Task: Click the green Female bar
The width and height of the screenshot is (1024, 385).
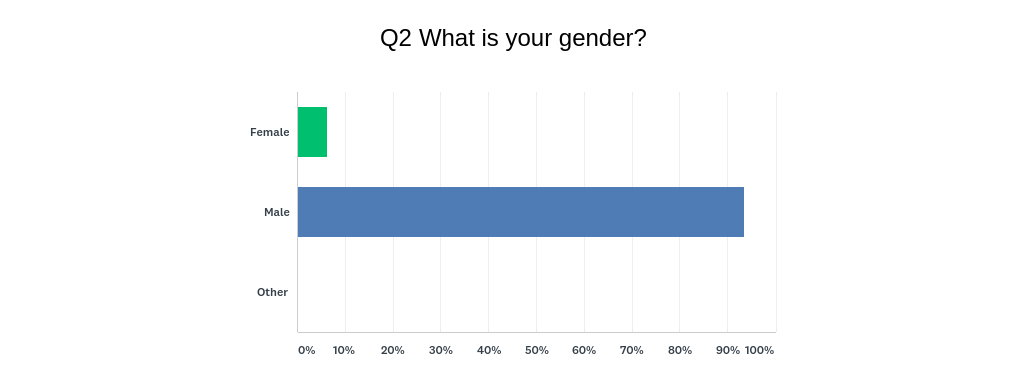Action: 312,132
